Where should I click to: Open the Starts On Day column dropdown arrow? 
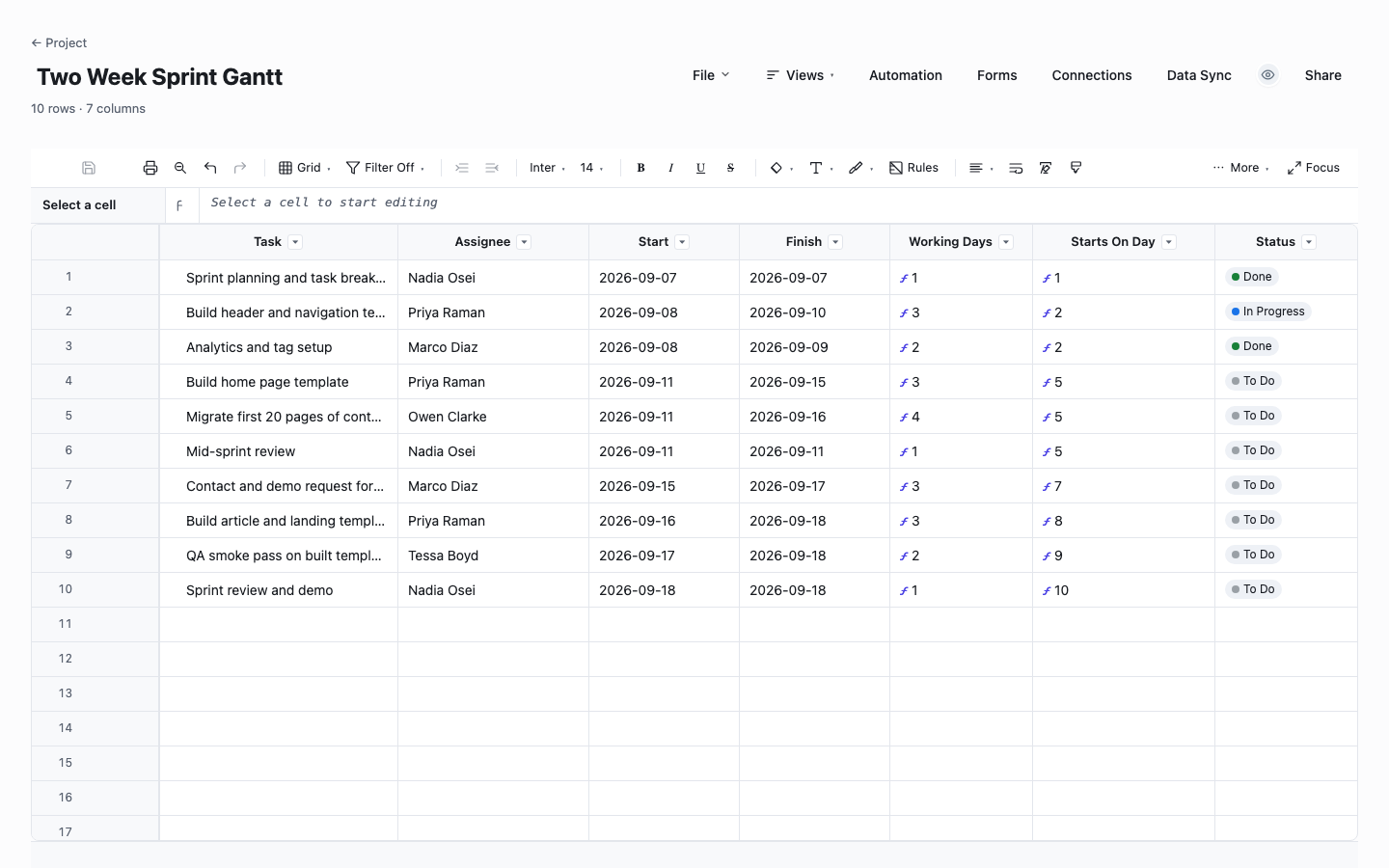1169,242
